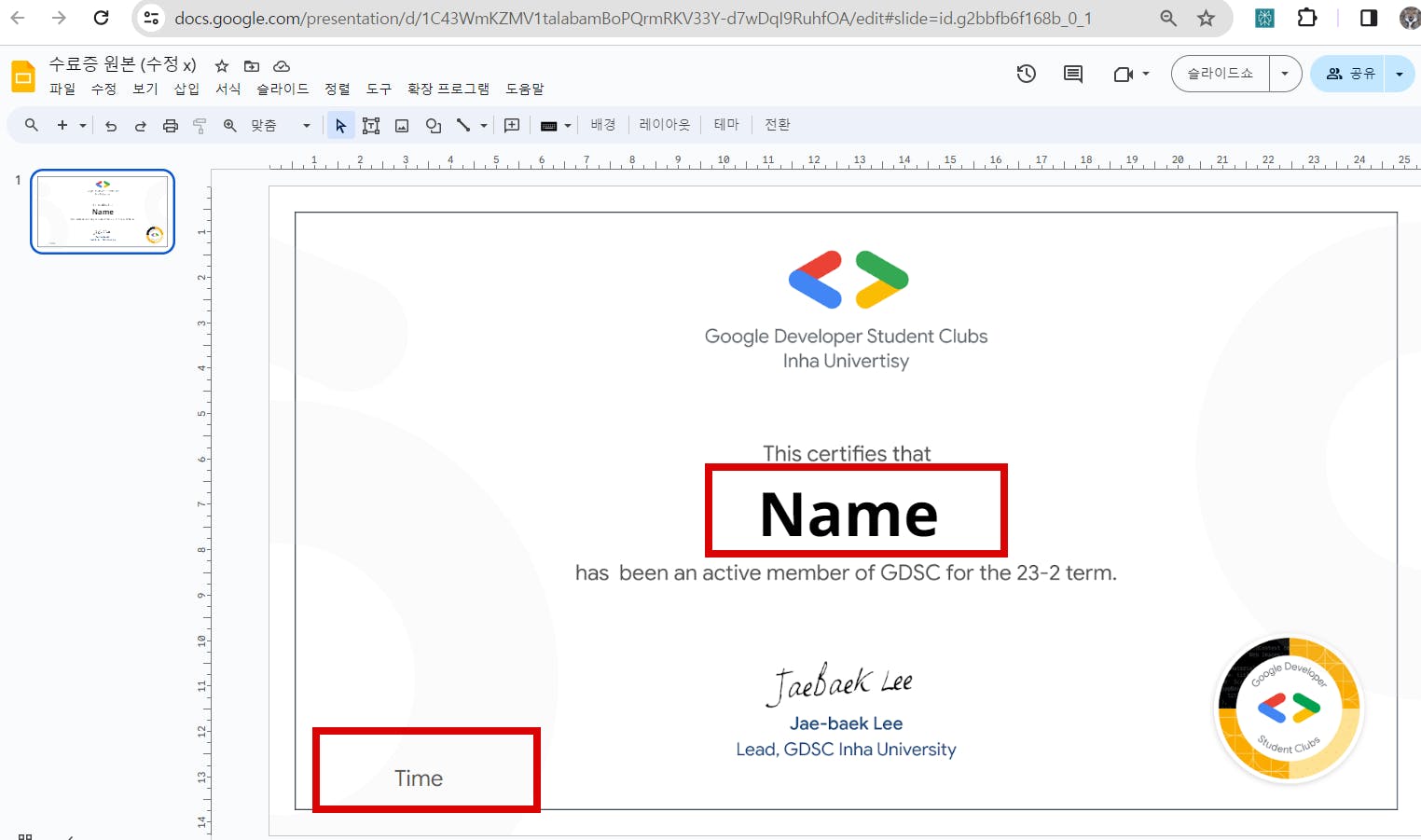Start the 슬라이드쇼 slideshow
The image size is (1421, 840).
[1221, 74]
